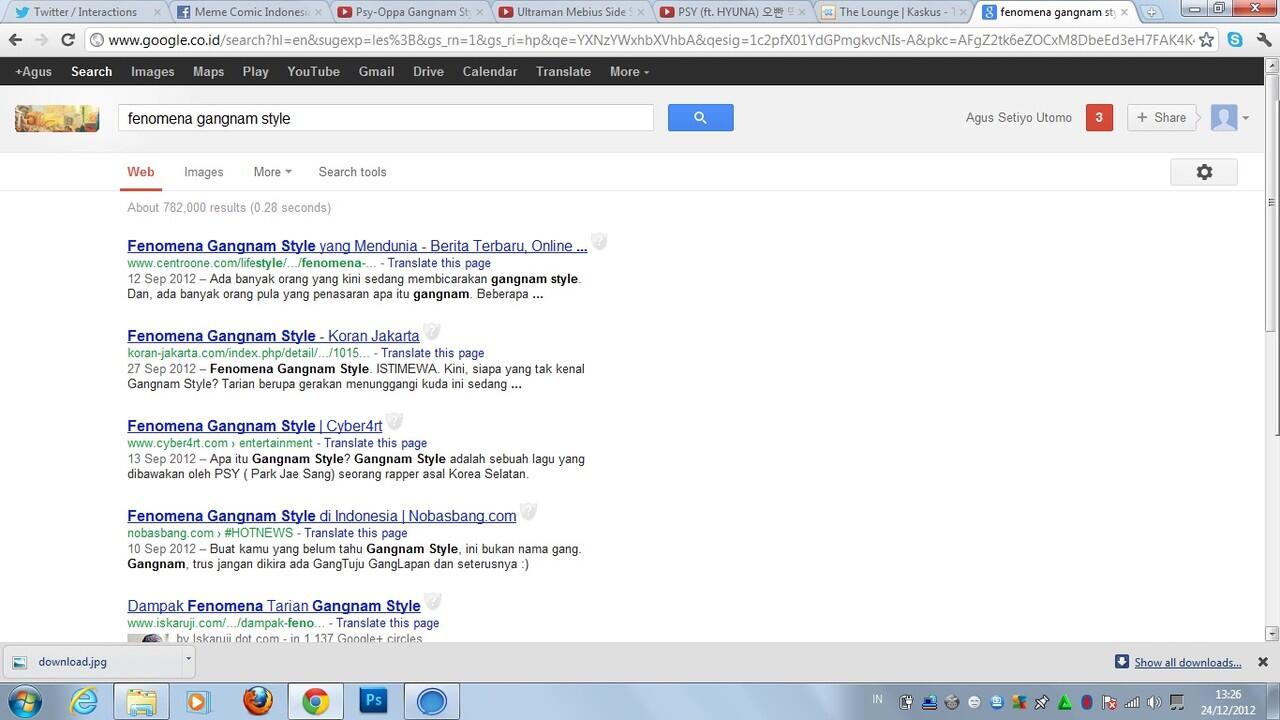Open YouTube in Google top bar
Viewport: 1280px width, 720px height.
[x=313, y=72]
